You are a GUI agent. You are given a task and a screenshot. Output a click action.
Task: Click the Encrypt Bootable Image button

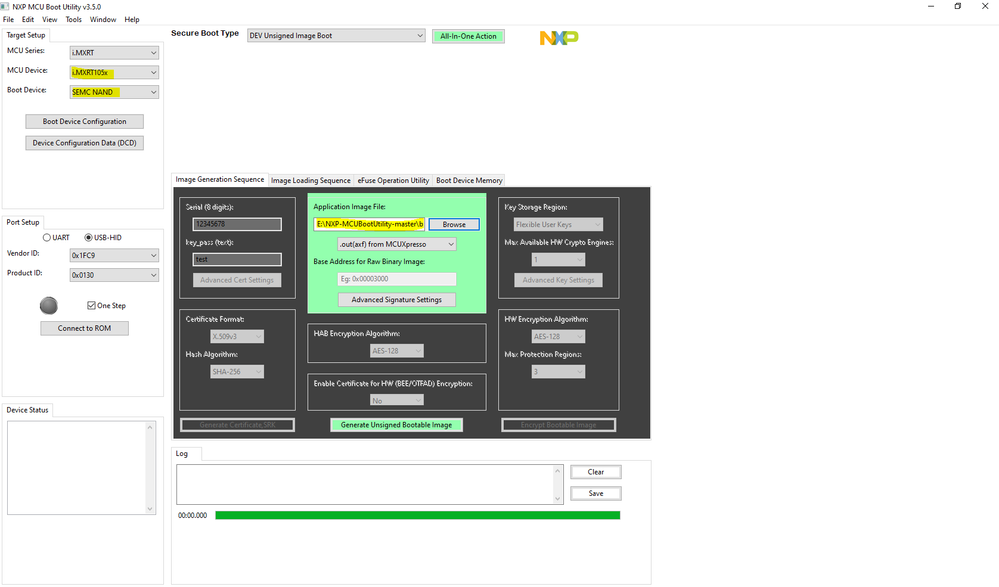tap(559, 425)
